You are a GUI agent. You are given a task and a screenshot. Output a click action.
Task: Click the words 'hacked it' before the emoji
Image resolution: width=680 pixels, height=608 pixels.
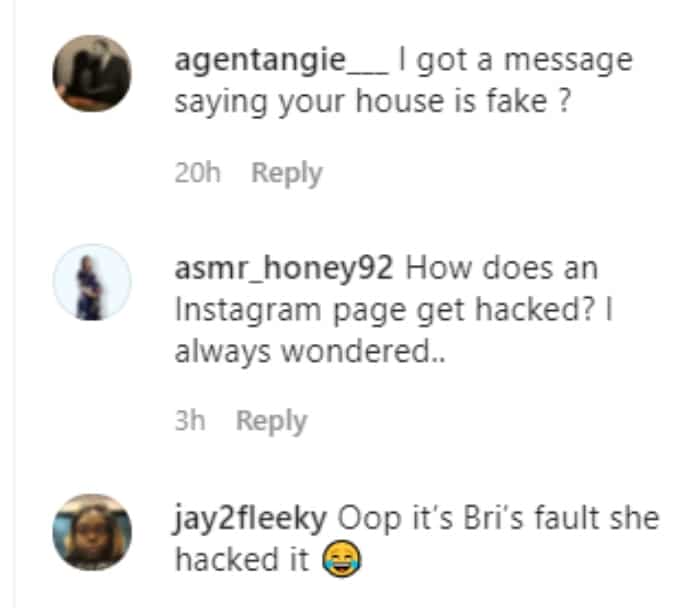tap(242, 559)
